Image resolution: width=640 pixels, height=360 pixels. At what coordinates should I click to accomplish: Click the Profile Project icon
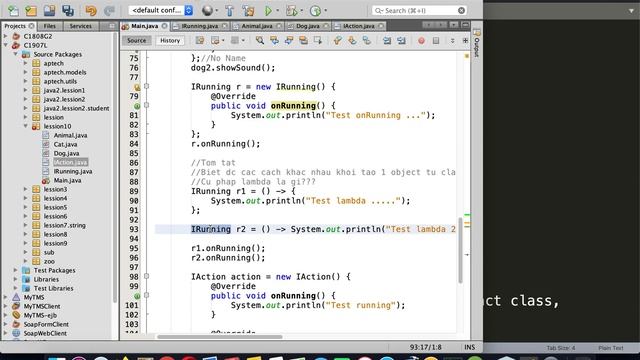coord(315,11)
